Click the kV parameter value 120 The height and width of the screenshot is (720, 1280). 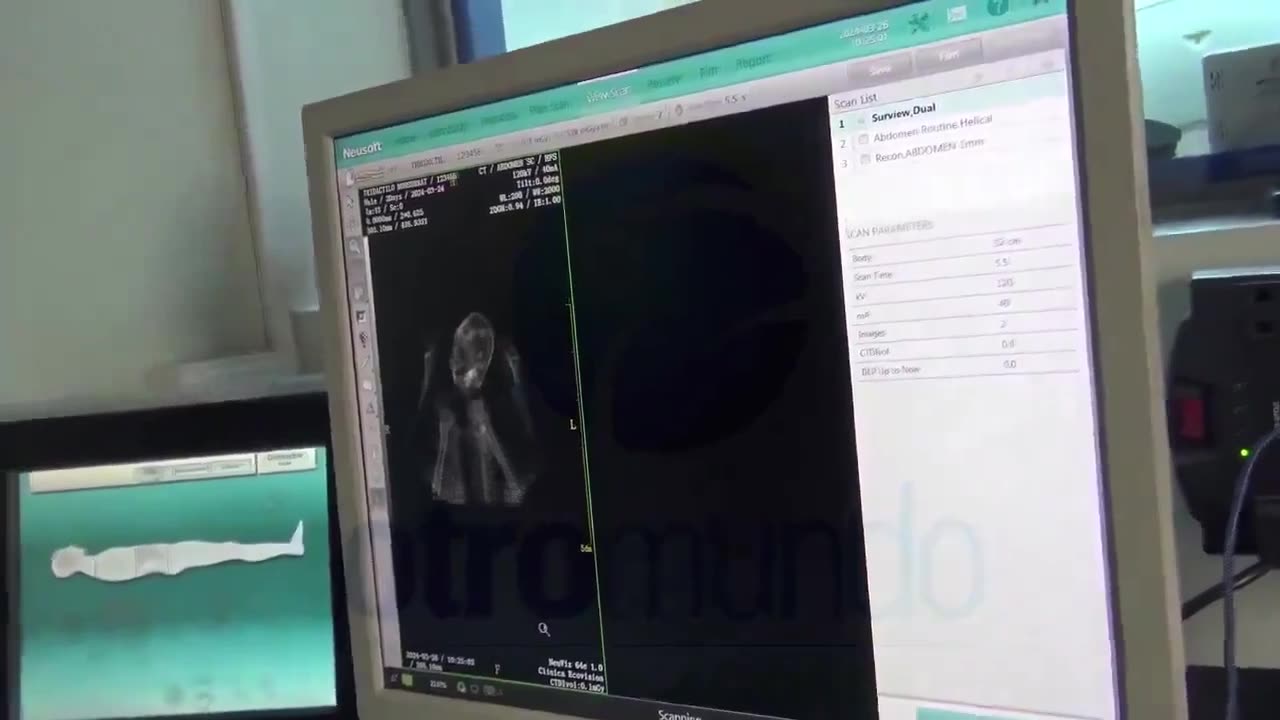click(x=1004, y=283)
